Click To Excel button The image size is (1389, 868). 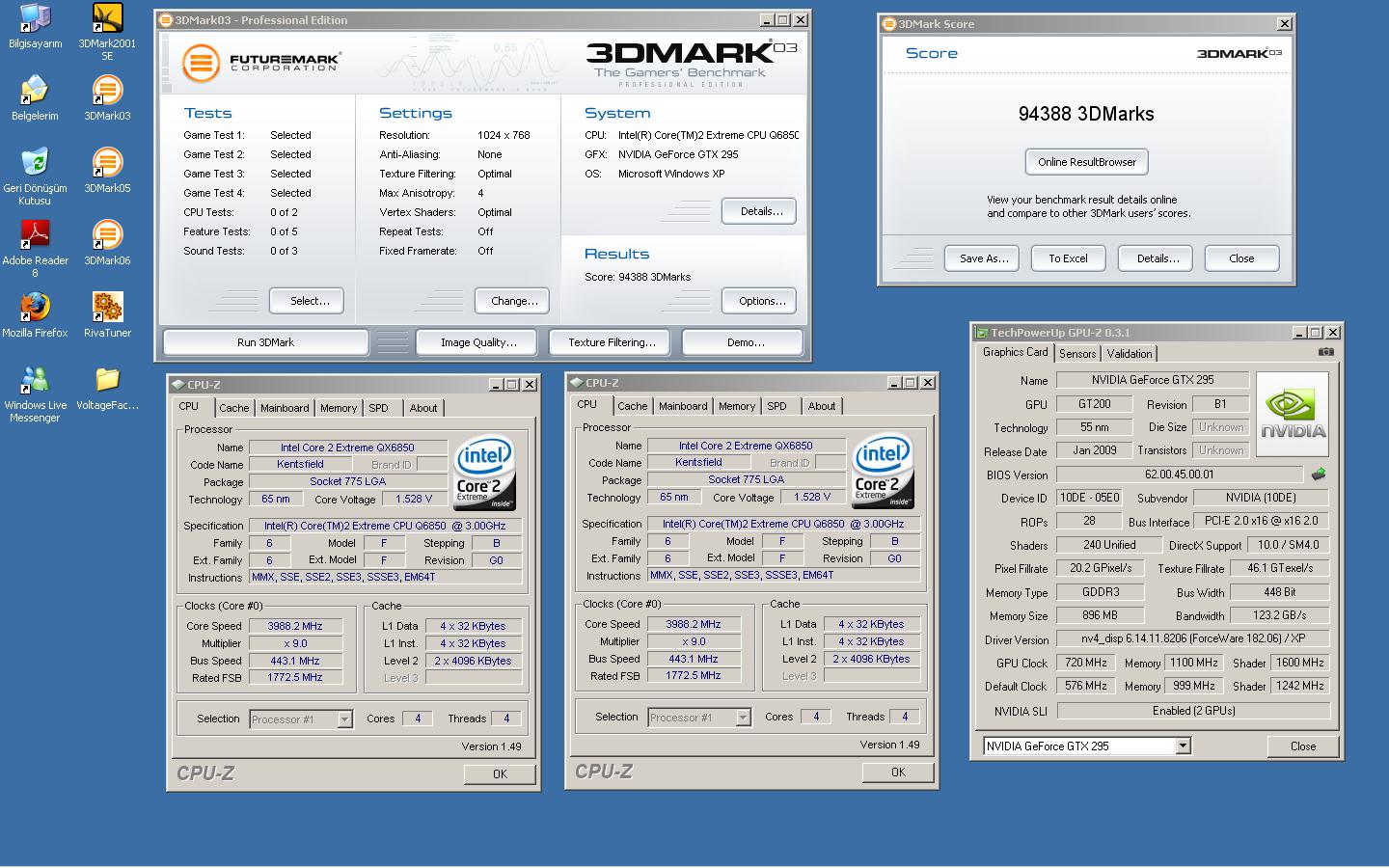(x=1068, y=258)
